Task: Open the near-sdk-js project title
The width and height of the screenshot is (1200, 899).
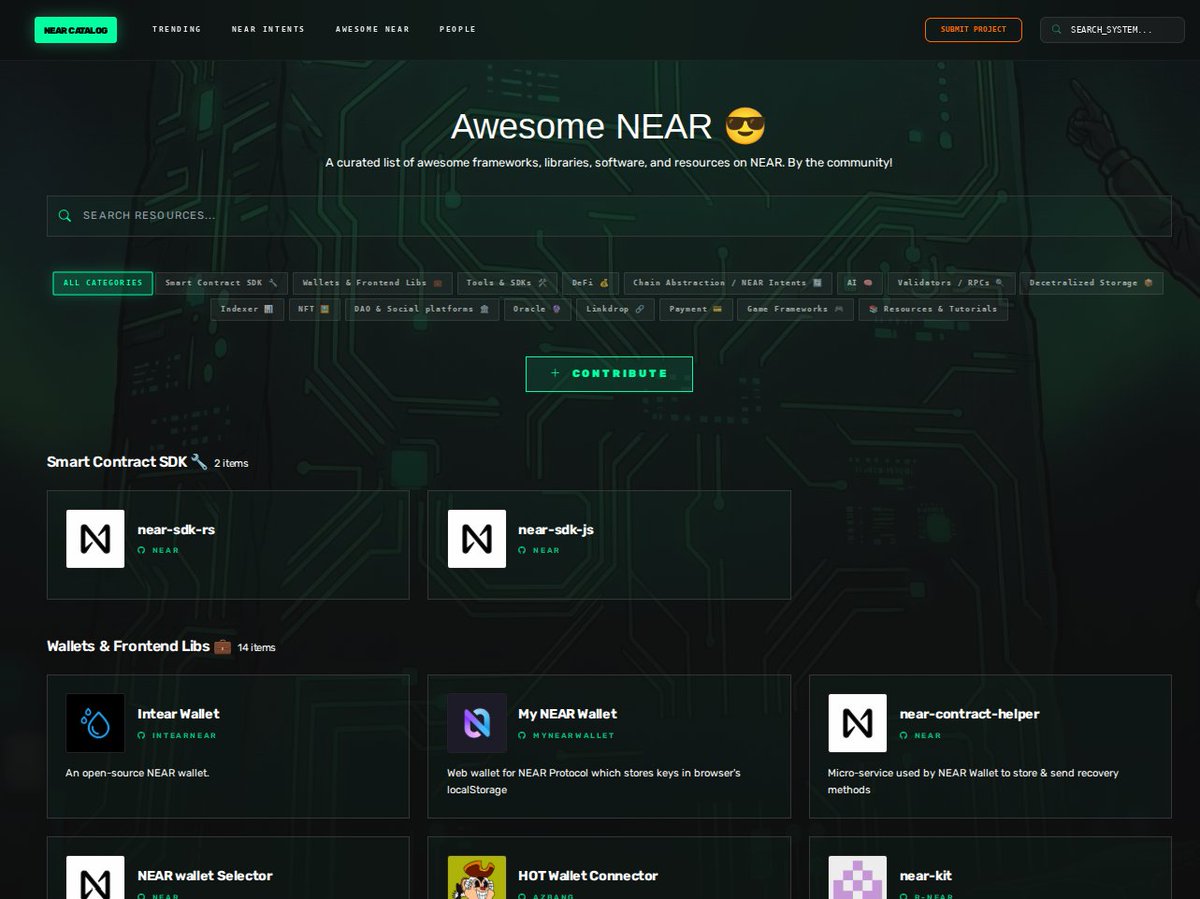Action: pos(556,530)
